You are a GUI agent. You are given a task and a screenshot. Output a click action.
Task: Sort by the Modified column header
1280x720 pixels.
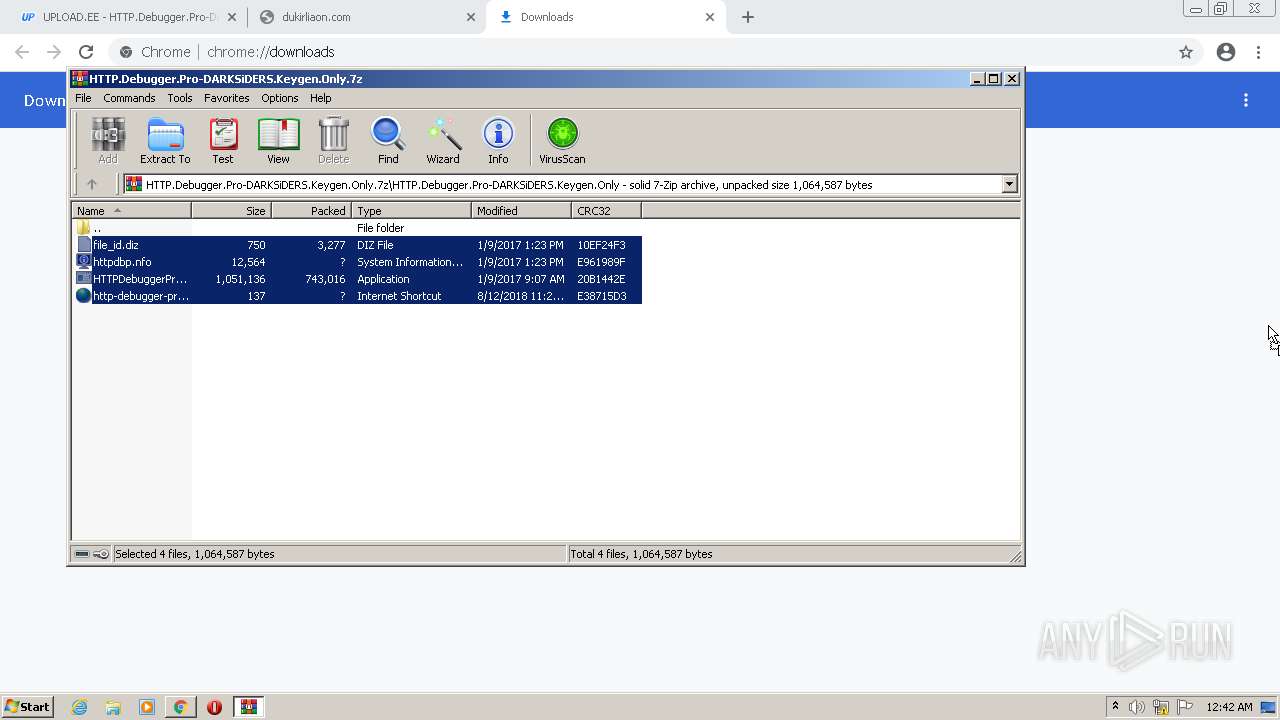point(521,210)
